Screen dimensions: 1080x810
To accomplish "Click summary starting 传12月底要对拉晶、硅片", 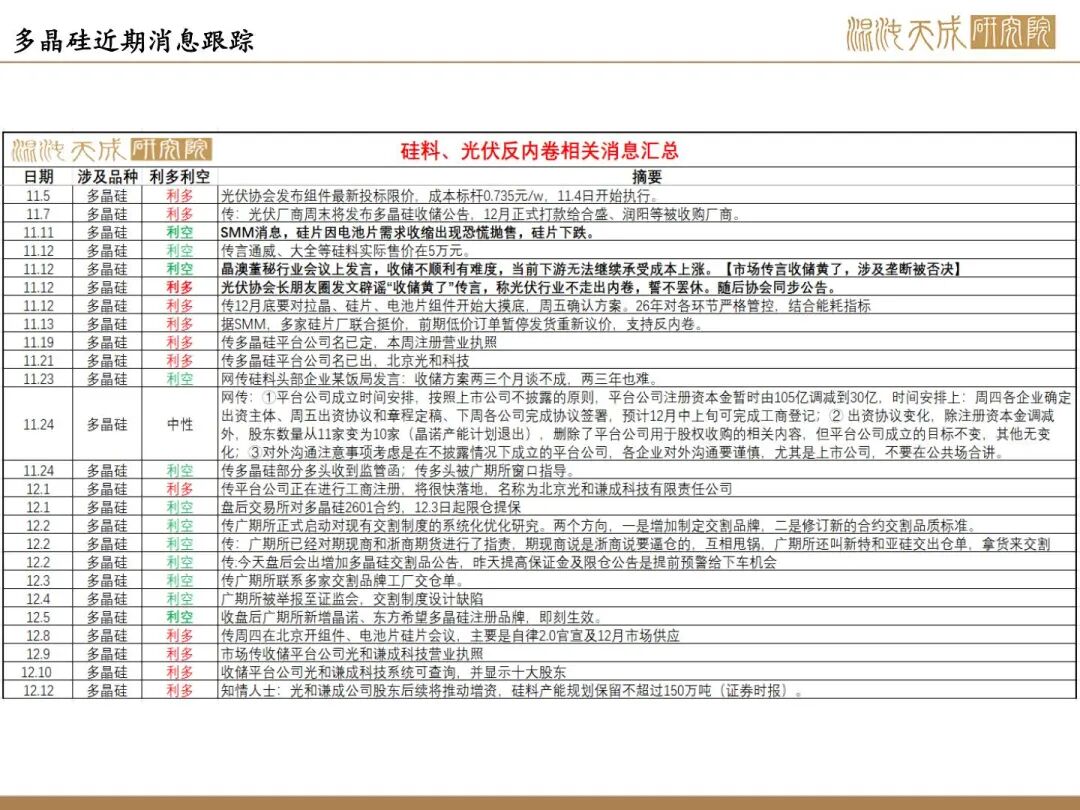I will pyautogui.click(x=546, y=306).
